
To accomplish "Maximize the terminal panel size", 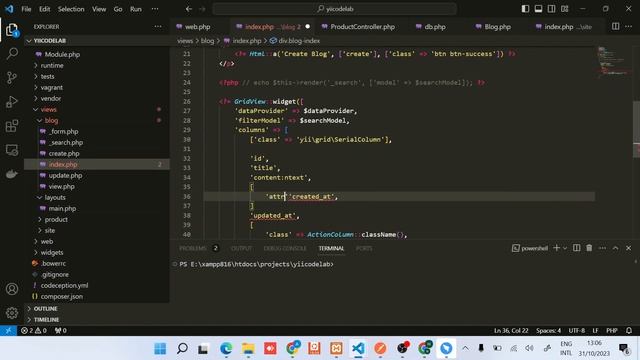I will pyautogui.click(x=616, y=248).
